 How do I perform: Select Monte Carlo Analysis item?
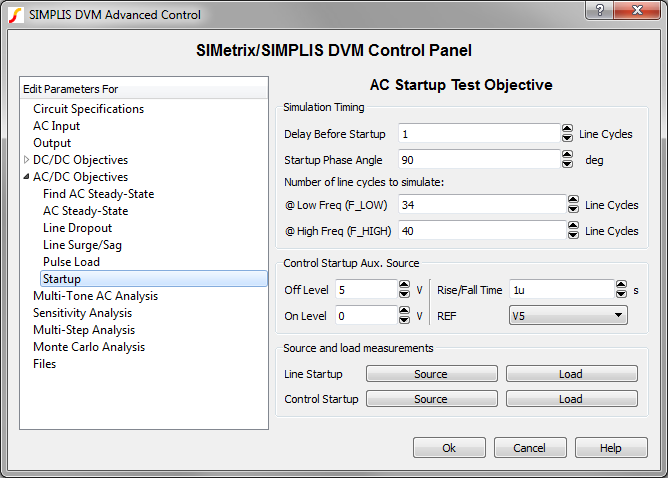tap(88, 347)
